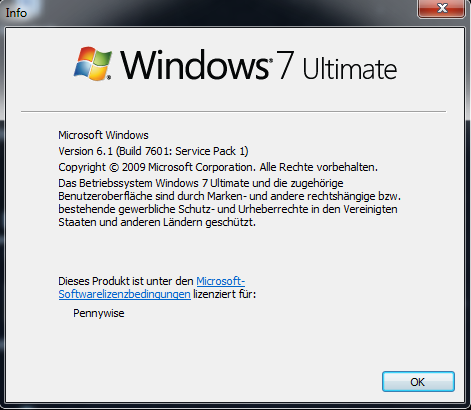Click the Copyright 2009 Microsoft Corporation line

tap(218, 167)
